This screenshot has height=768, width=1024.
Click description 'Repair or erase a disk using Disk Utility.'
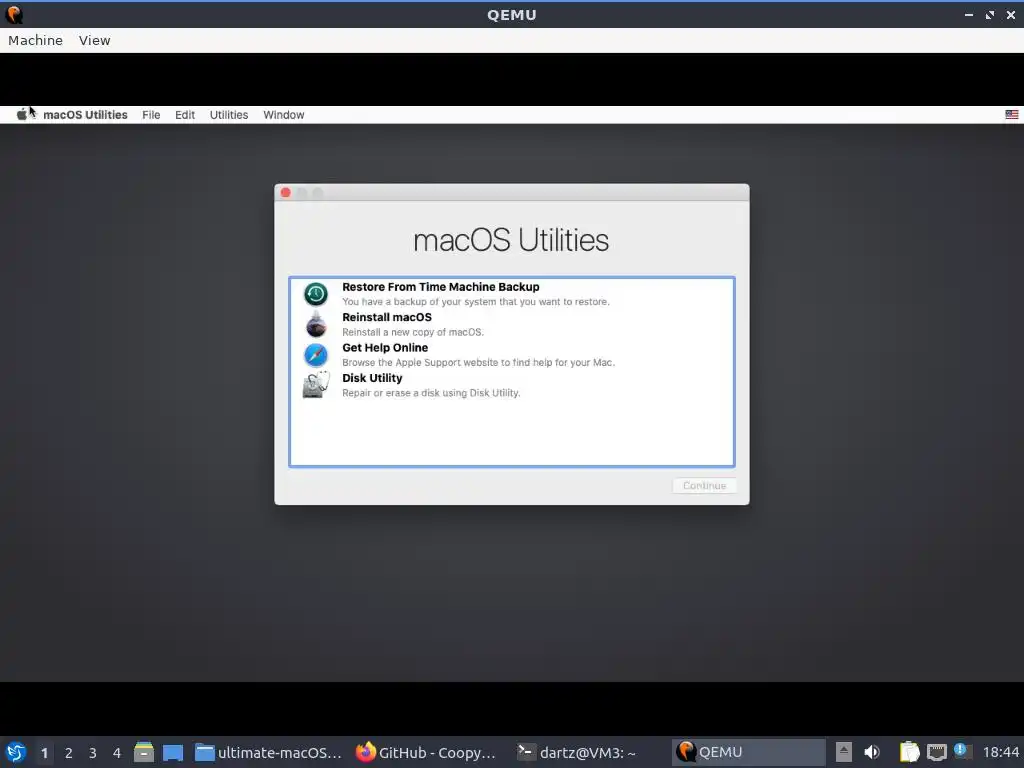point(431,393)
